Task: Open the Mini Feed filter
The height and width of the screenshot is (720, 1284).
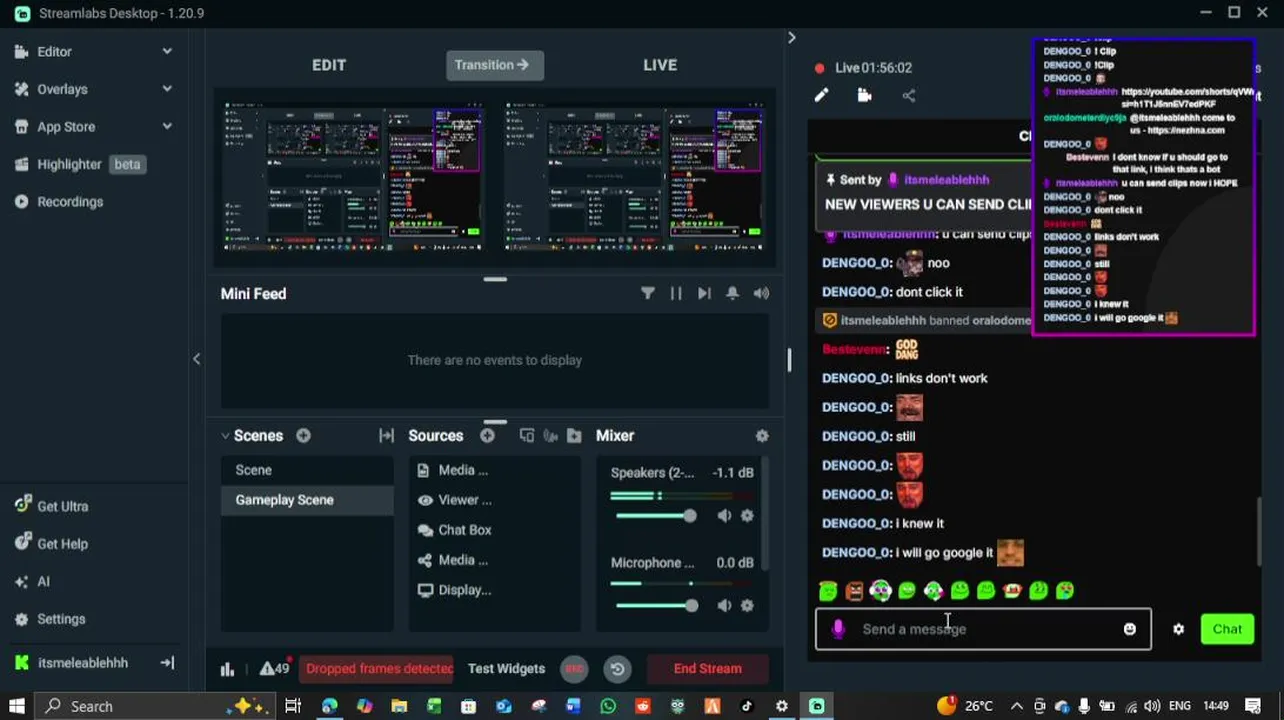Action: tap(648, 293)
